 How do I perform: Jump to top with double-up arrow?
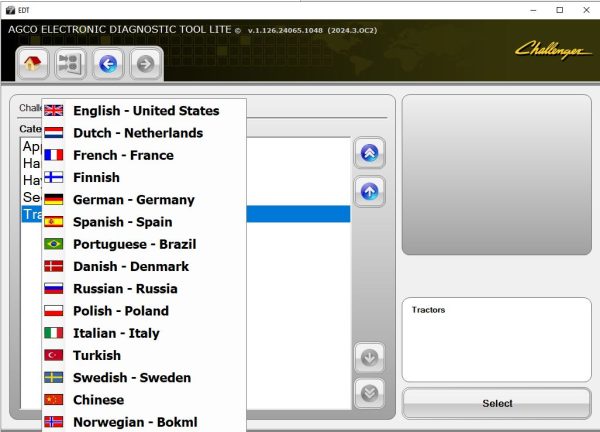(x=369, y=153)
